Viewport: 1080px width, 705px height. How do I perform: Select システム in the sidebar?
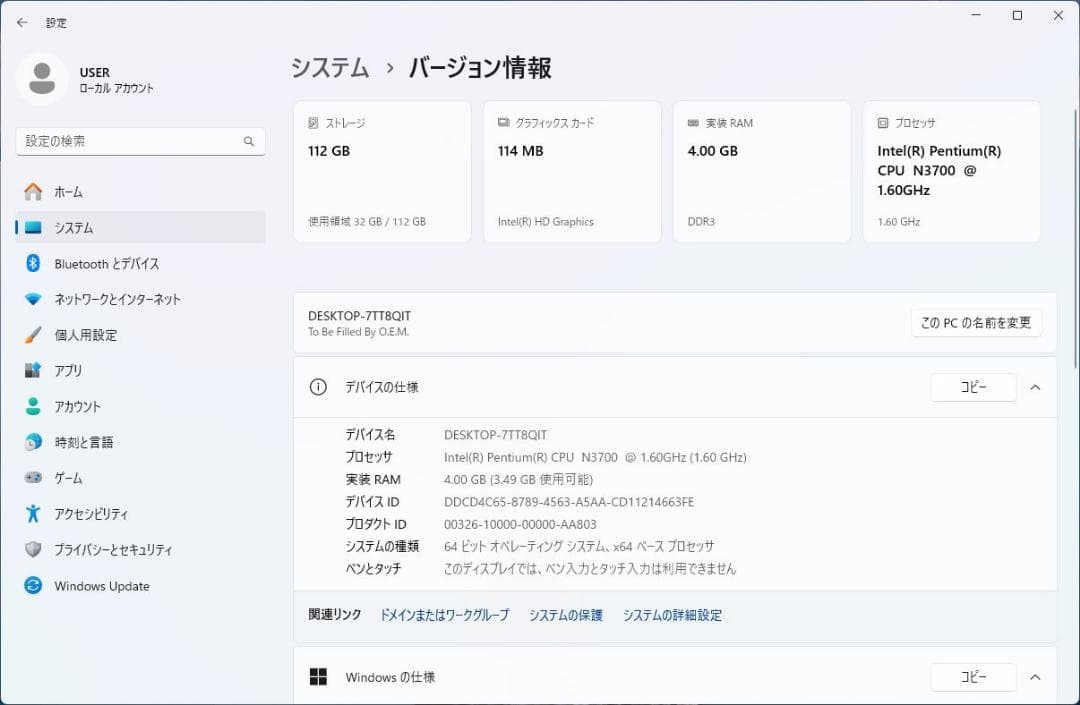141,227
